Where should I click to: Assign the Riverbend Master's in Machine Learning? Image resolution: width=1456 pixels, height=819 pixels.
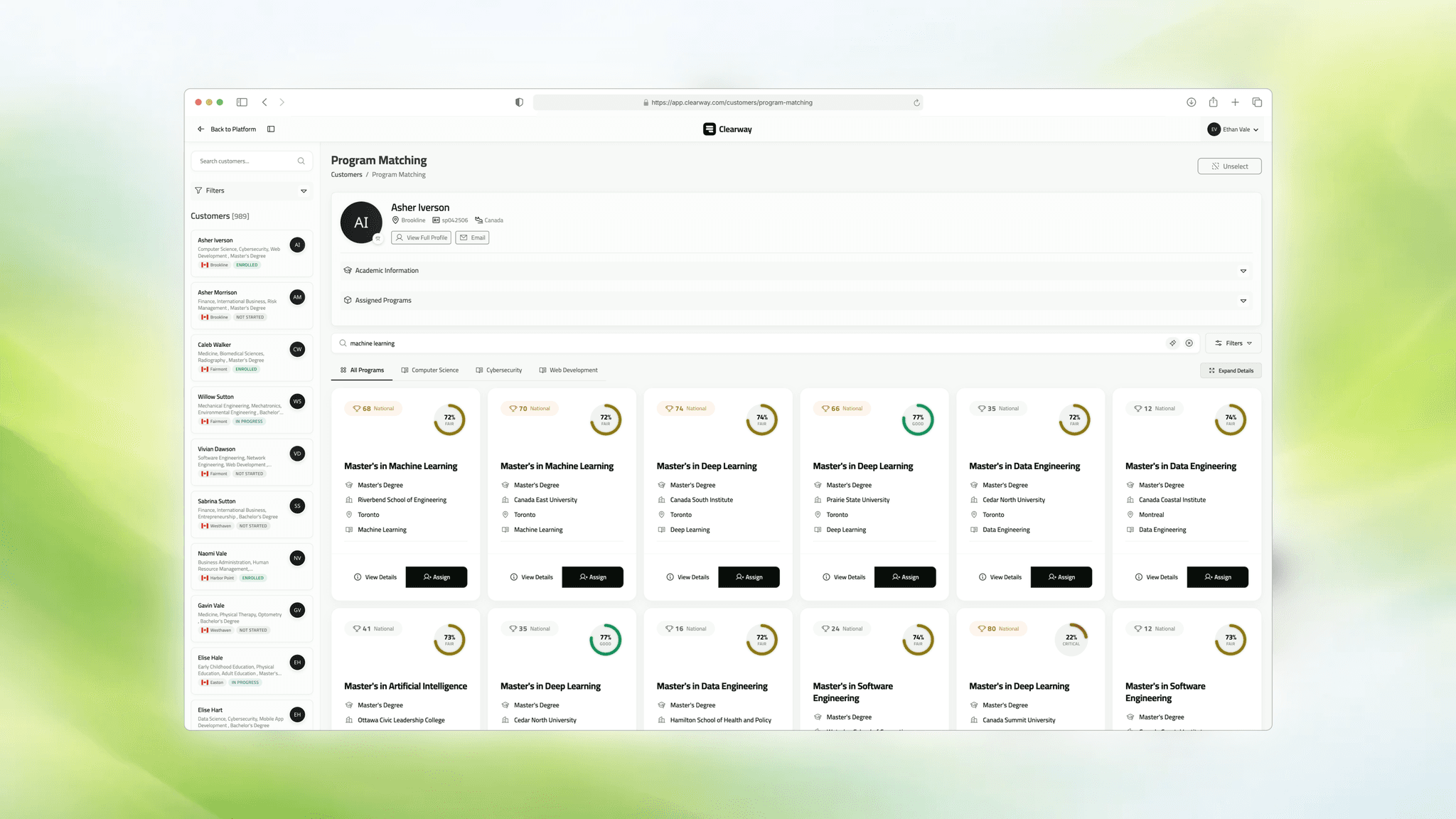point(436,577)
